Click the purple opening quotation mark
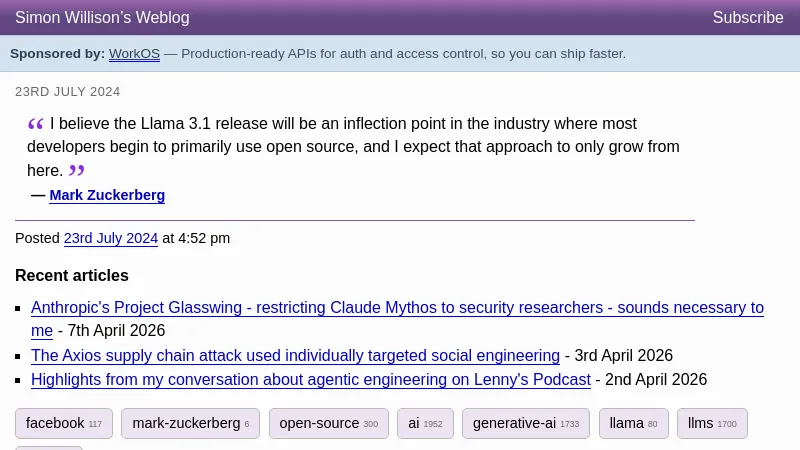Viewport: 800px width, 450px height. point(35,125)
